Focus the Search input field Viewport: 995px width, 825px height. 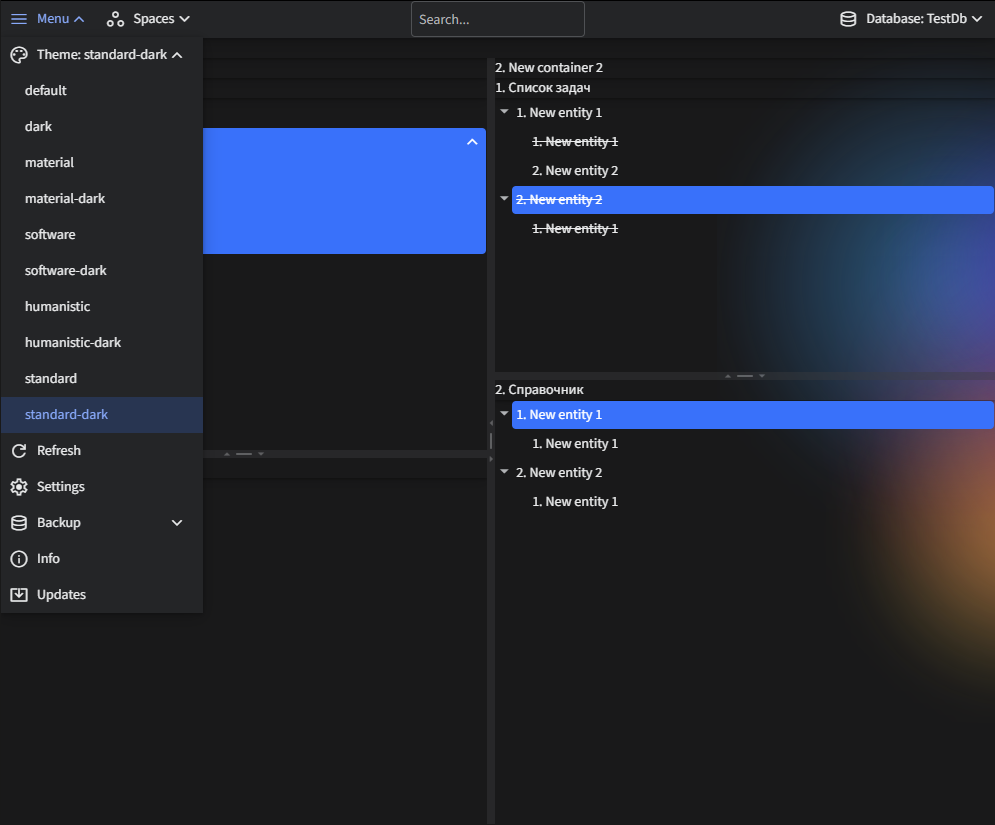click(x=498, y=19)
